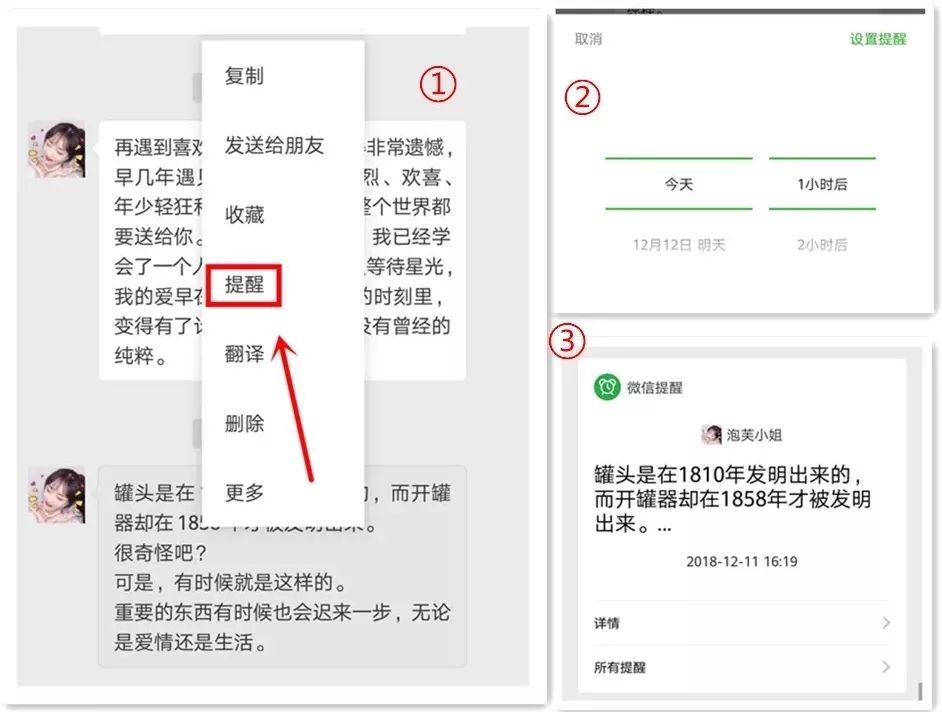Choose 收藏 to favorite the message
This screenshot has width=942, height=712.
point(246,214)
